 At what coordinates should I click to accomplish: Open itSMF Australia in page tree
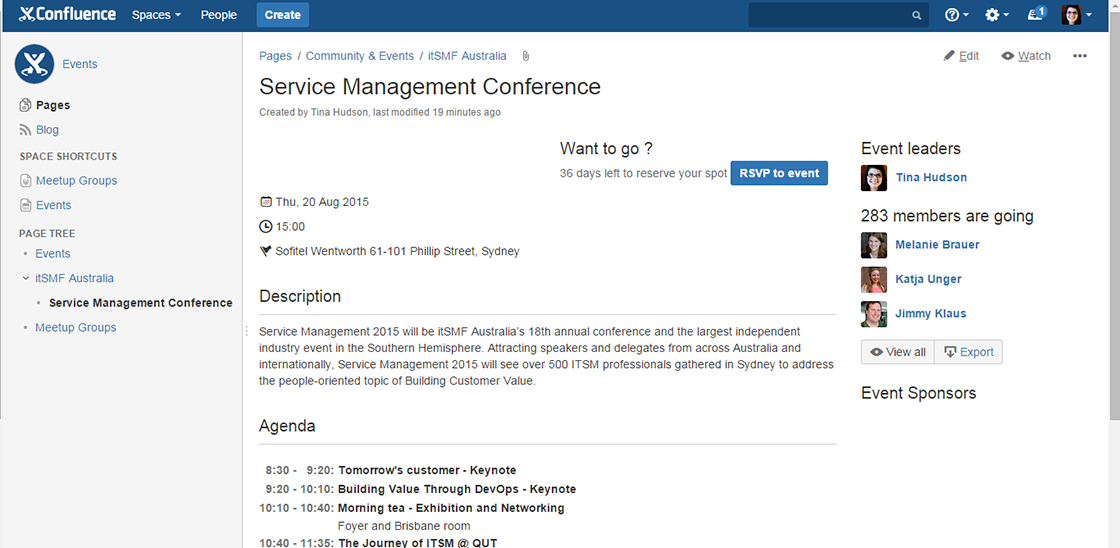(x=74, y=278)
